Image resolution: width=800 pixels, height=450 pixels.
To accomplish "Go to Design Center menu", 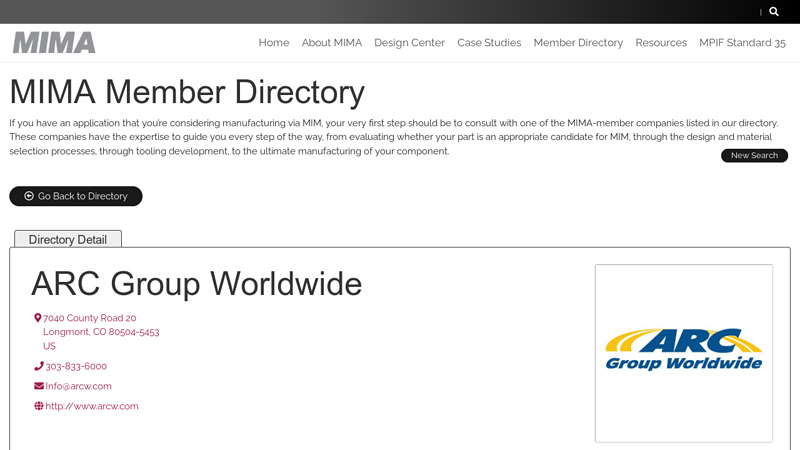I will pos(409,43).
